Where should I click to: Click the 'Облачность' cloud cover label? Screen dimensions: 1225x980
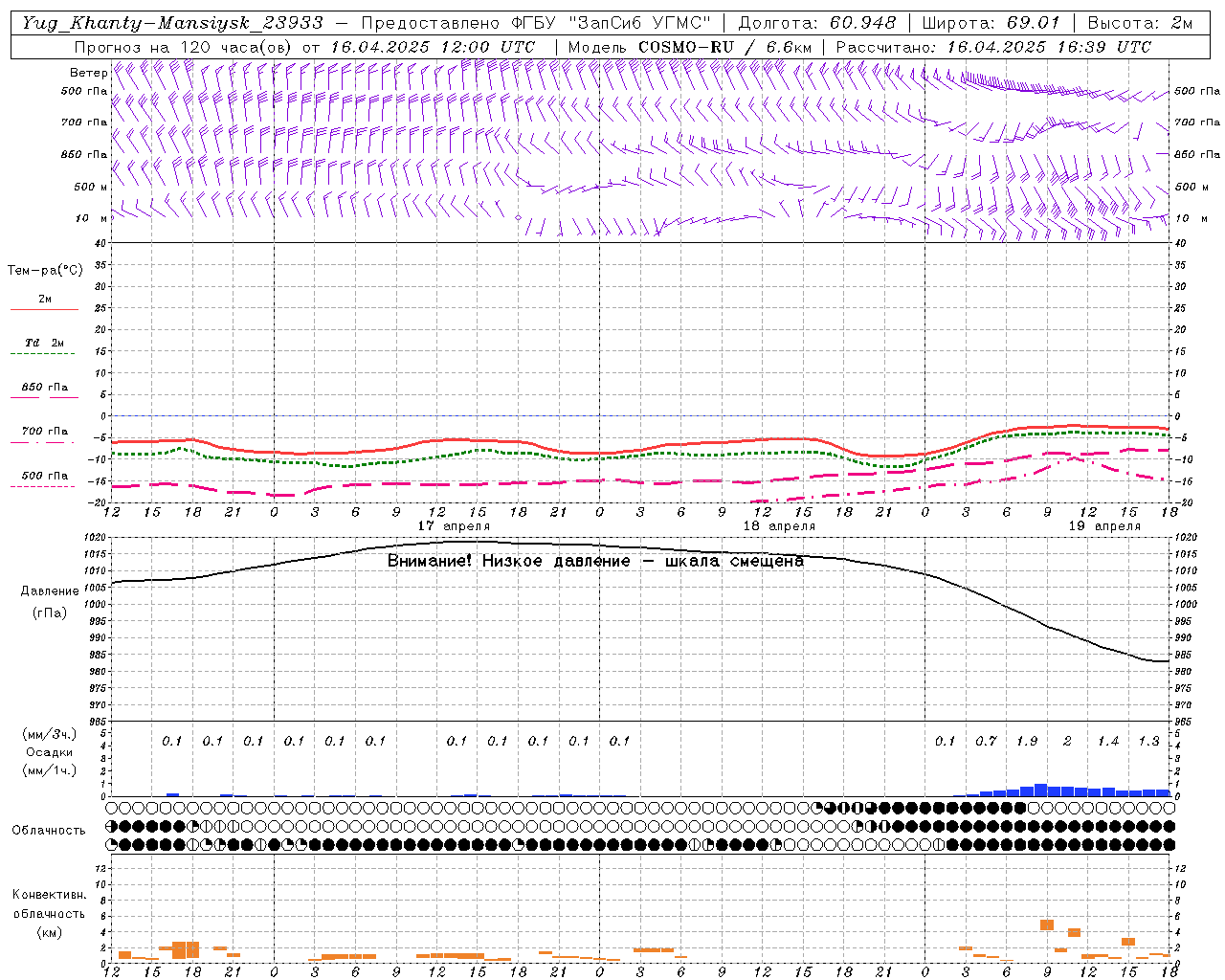pos(49,831)
